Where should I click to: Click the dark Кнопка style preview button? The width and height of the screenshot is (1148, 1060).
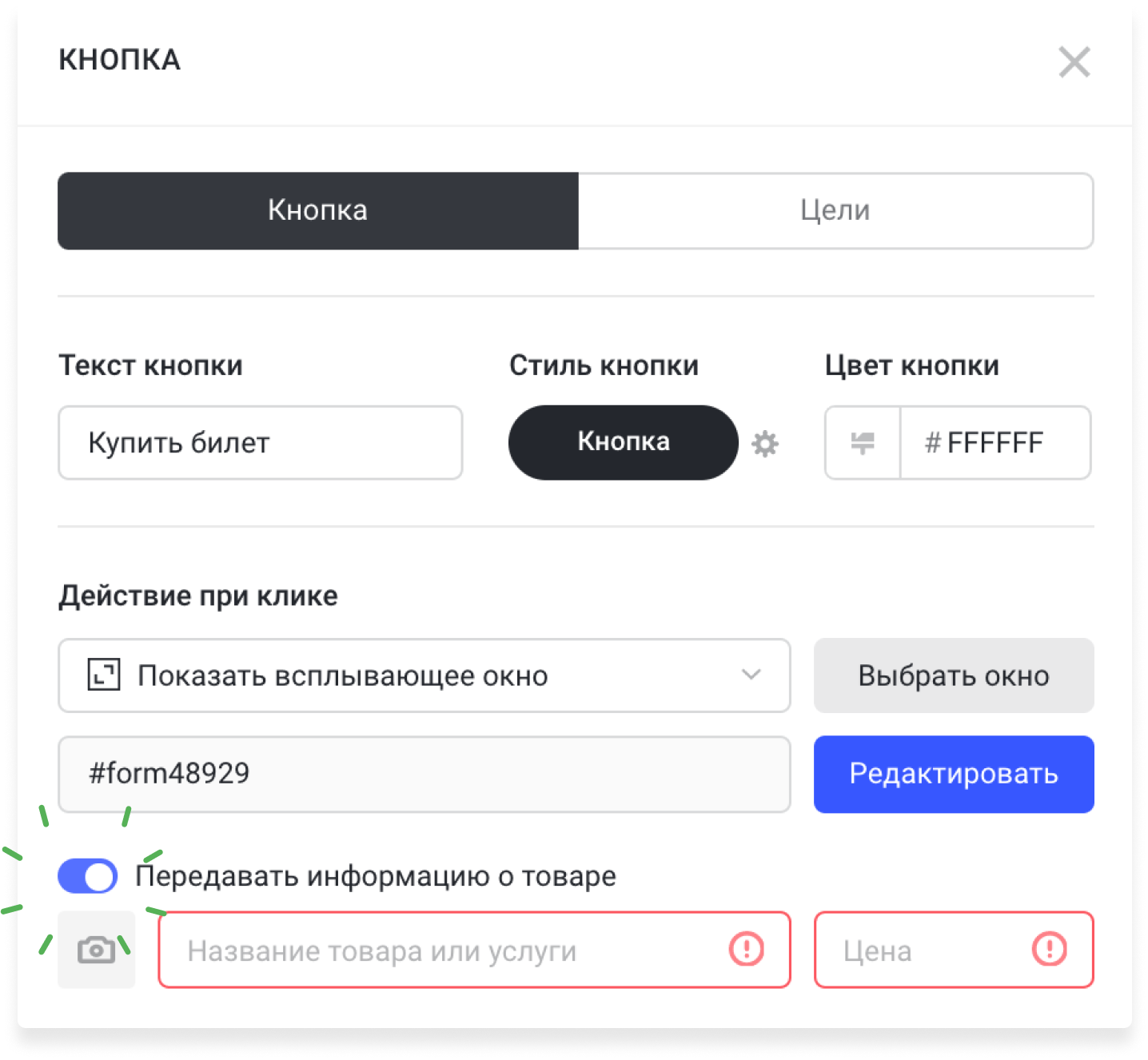(x=624, y=442)
